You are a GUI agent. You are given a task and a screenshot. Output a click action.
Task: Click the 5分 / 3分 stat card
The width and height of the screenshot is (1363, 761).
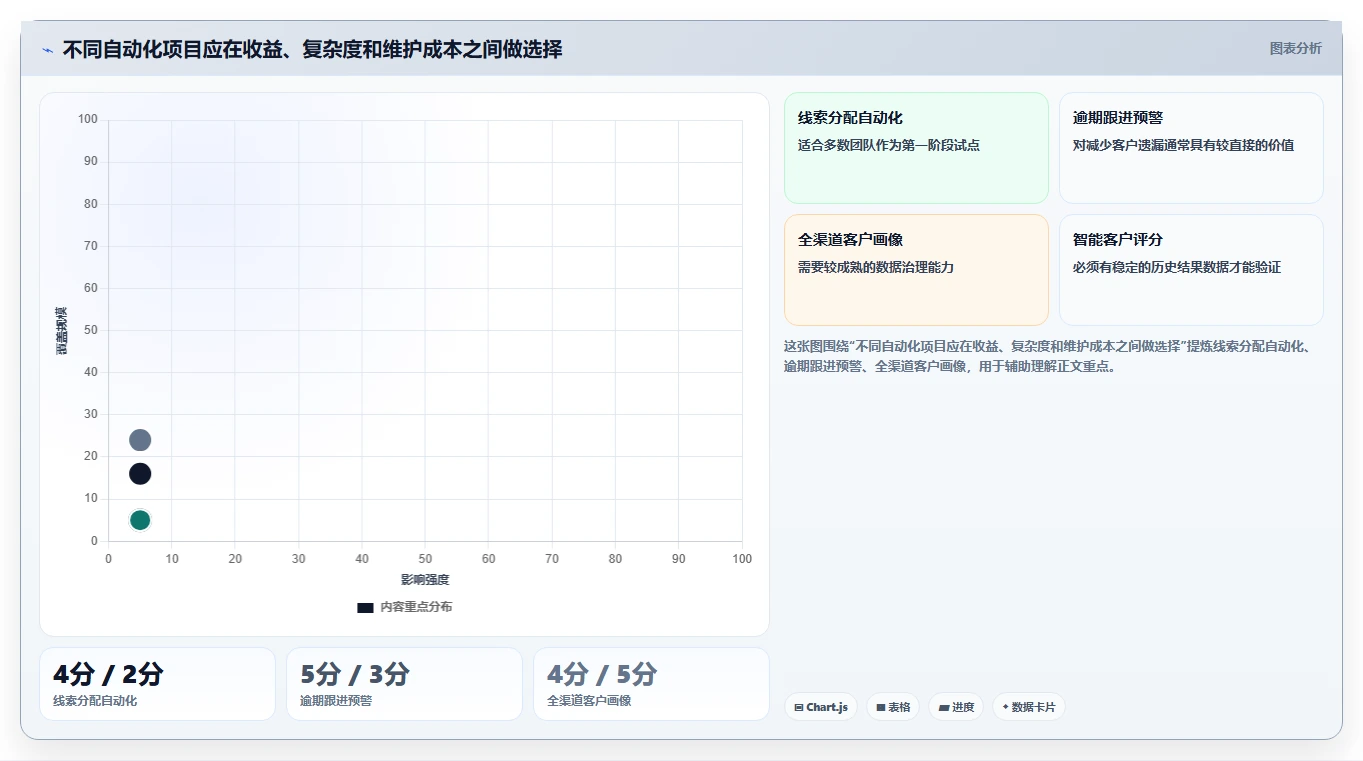[x=404, y=684]
